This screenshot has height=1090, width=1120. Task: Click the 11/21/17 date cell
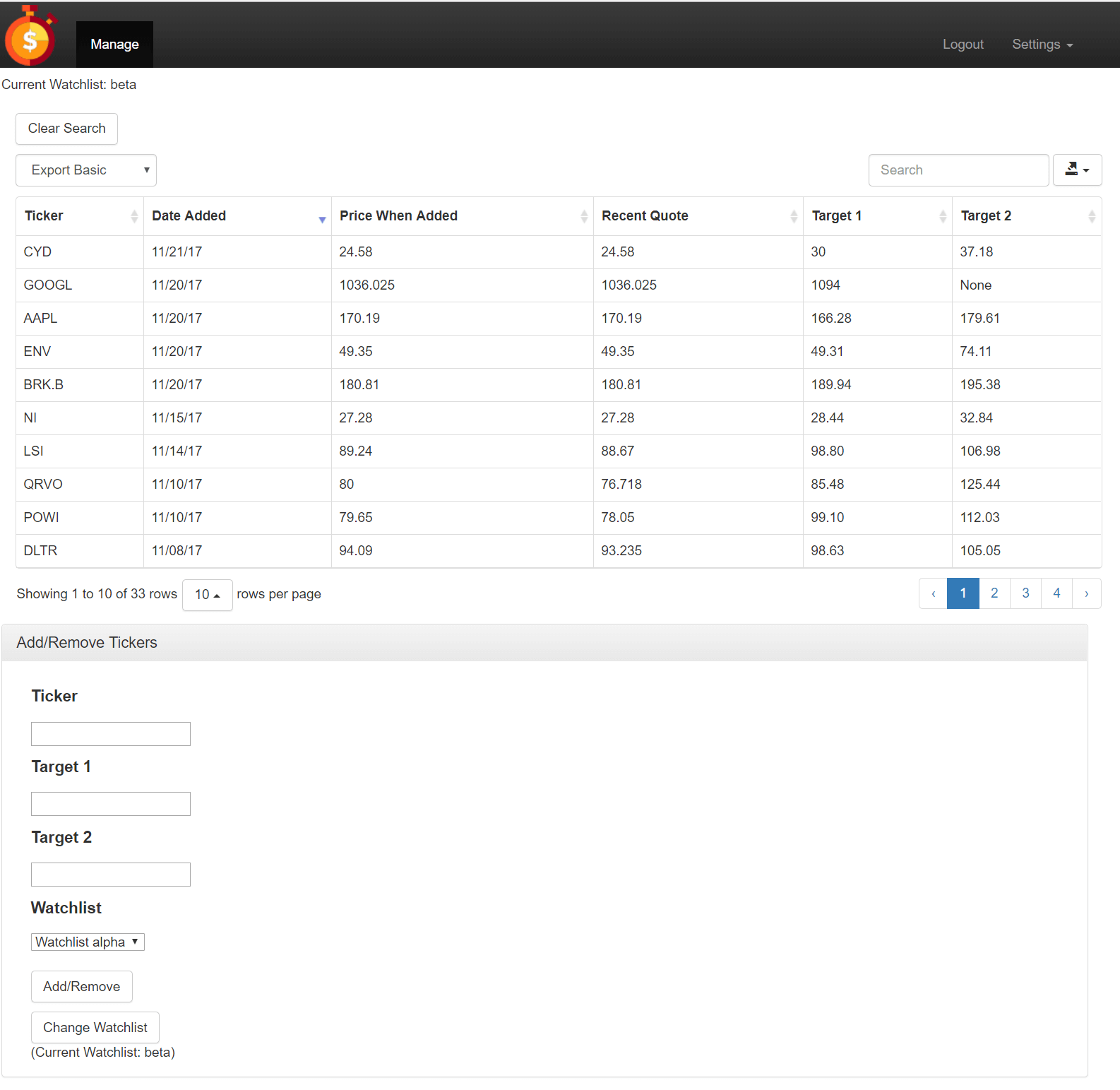tap(237, 252)
